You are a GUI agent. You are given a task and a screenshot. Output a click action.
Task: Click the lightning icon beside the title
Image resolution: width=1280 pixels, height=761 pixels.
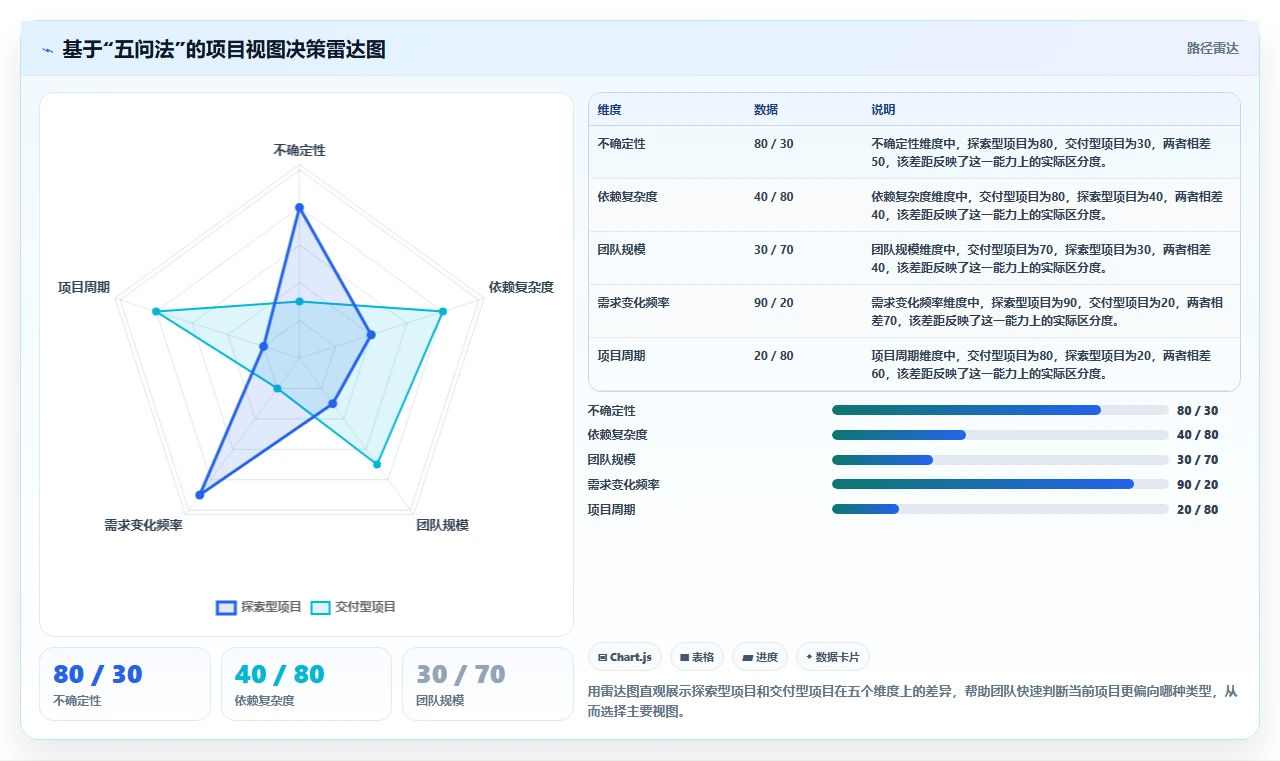[47, 50]
